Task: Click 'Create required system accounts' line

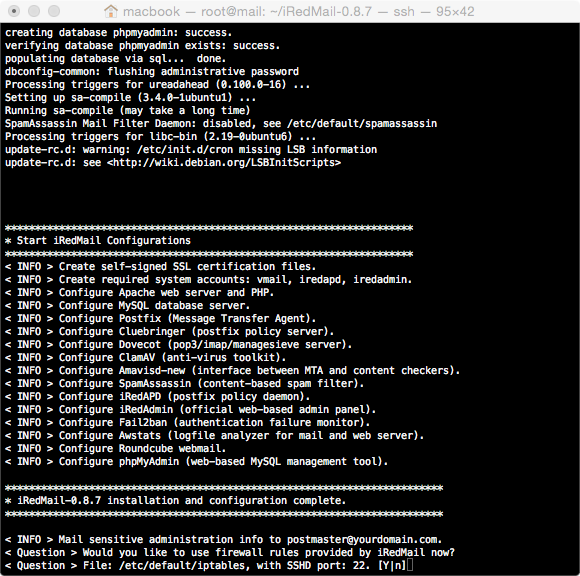Action: pyautogui.click(x=208, y=279)
